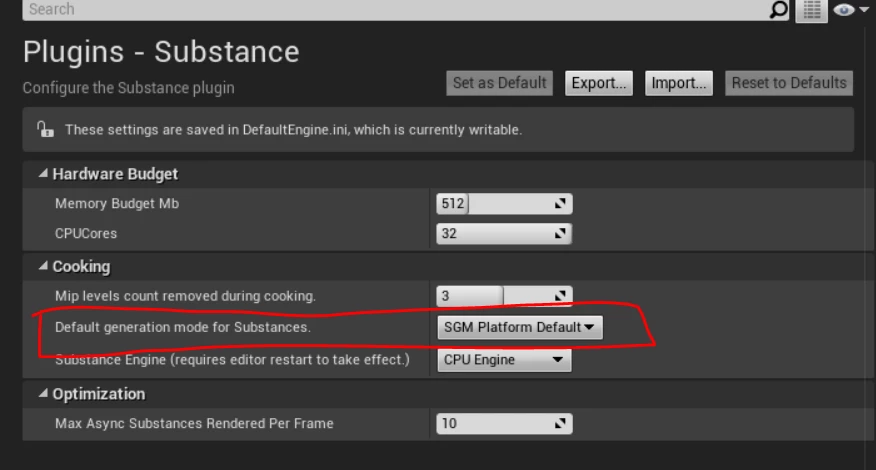The height and width of the screenshot is (470, 876).
Task: Click the DefaultEngine.ini writable notice text
Action: 293,130
